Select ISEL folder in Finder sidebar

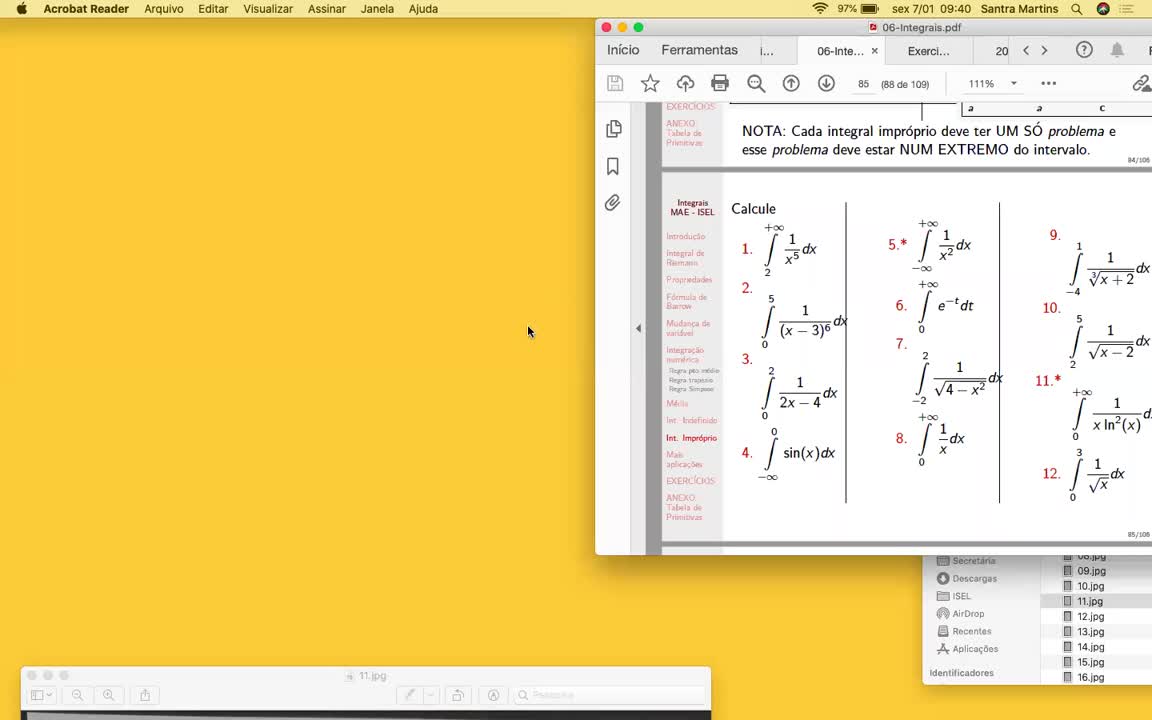954,596
